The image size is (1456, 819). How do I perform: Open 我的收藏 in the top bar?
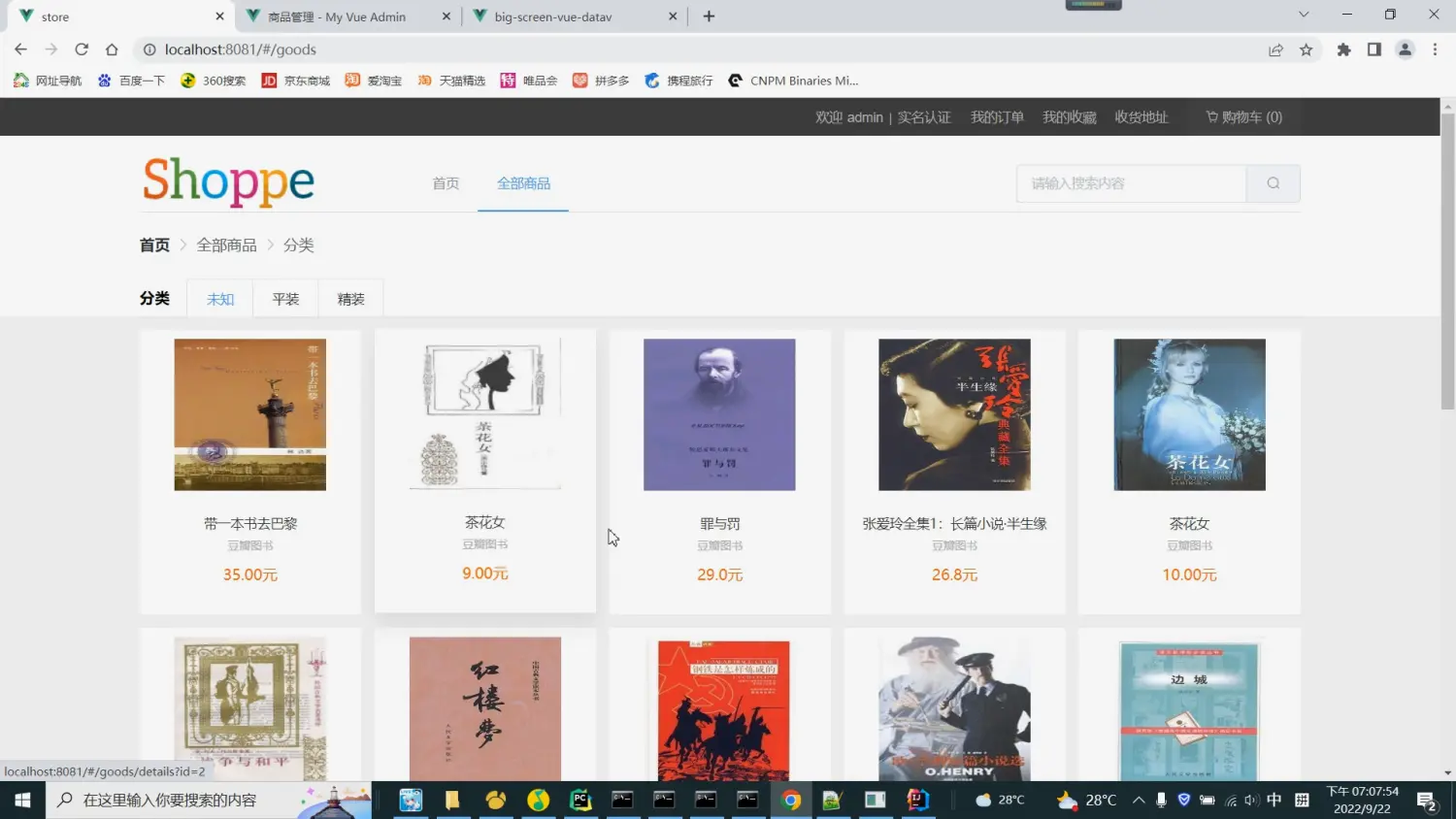1069,117
